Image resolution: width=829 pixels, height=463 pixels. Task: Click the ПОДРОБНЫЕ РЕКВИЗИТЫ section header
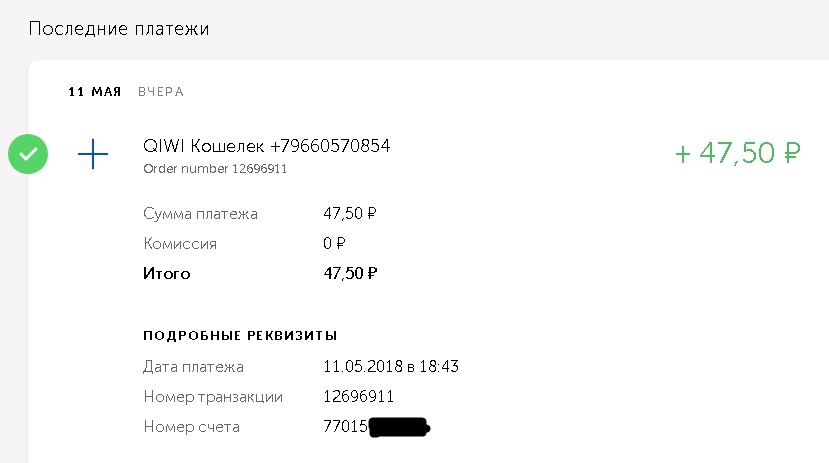click(240, 335)
